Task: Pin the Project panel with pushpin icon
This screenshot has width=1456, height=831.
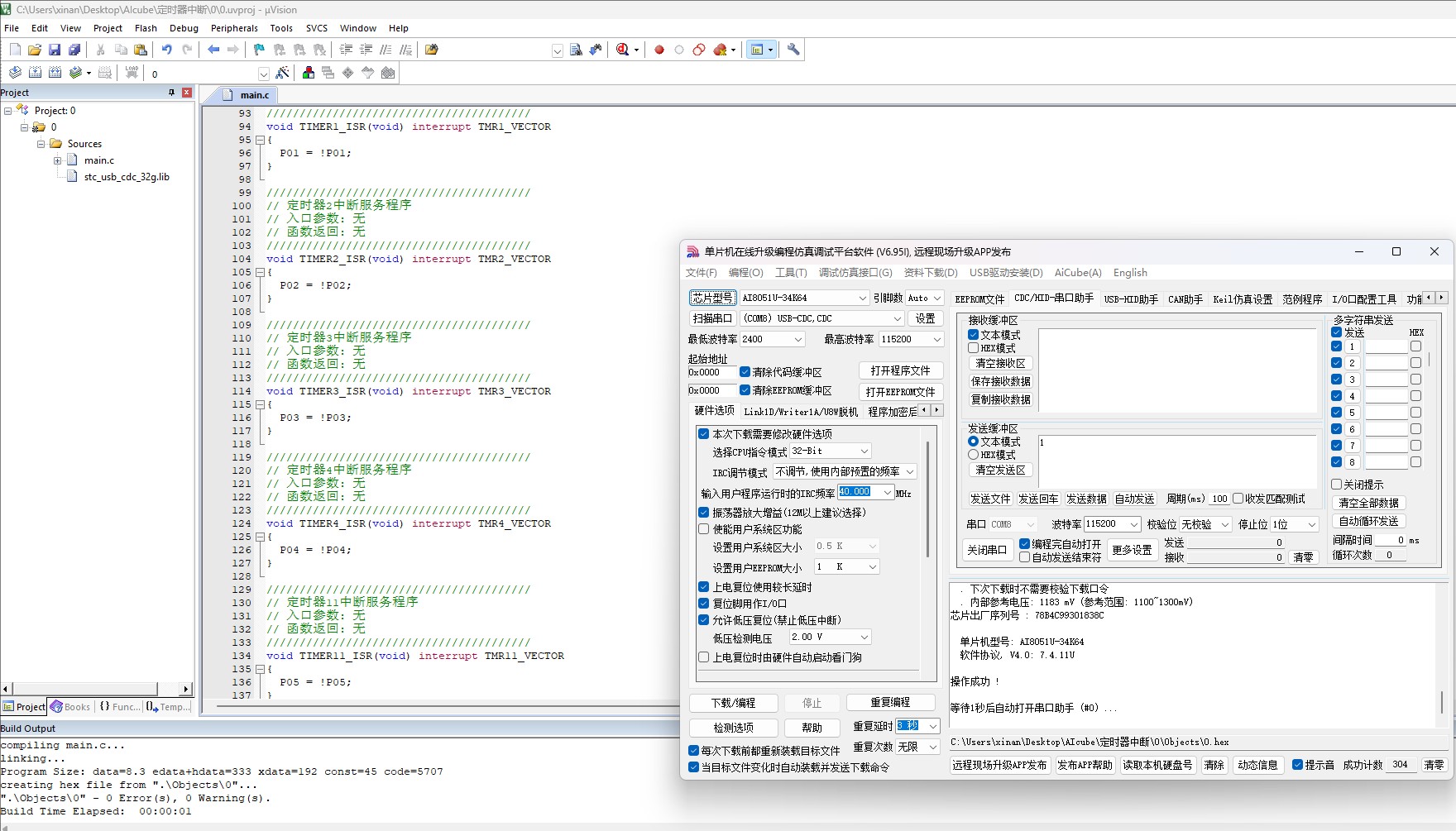Action: point(172,93)
